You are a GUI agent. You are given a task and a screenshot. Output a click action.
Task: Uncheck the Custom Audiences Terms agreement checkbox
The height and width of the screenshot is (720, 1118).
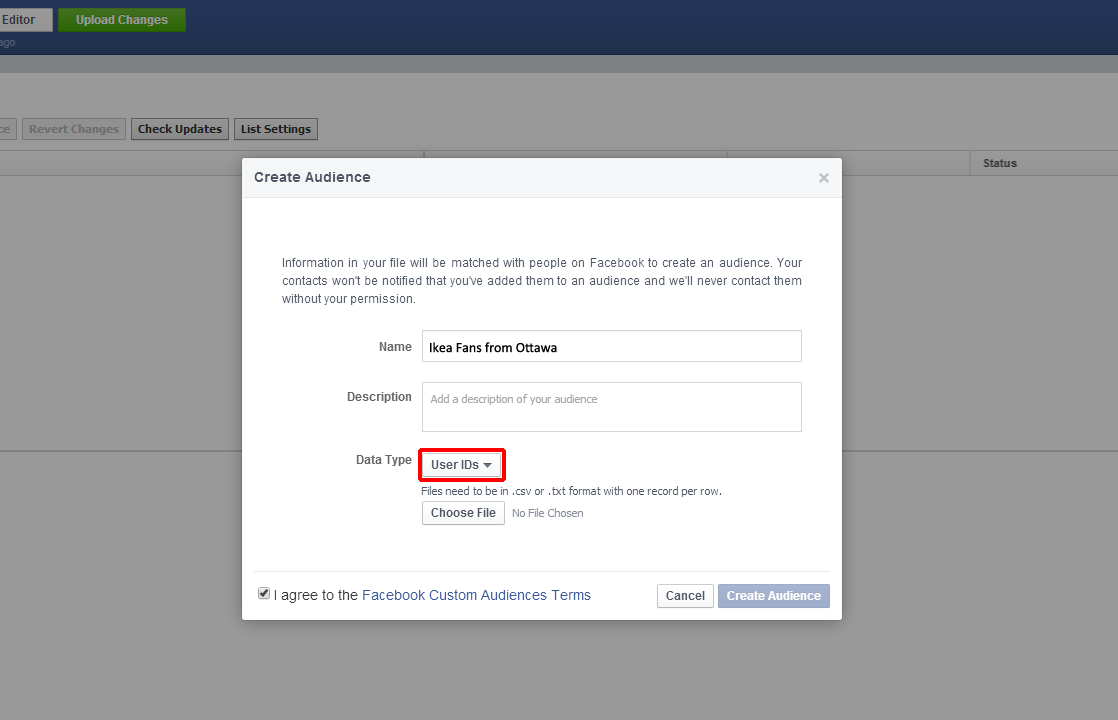click(264, 594)
